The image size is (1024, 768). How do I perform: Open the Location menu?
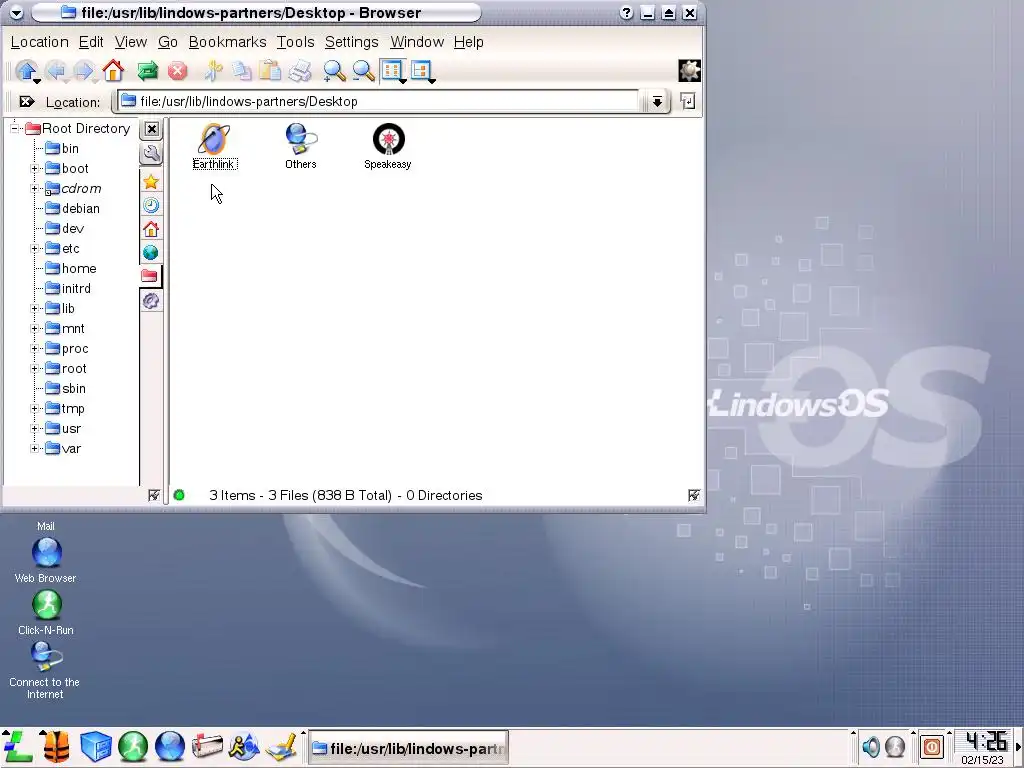coord(39,42)
